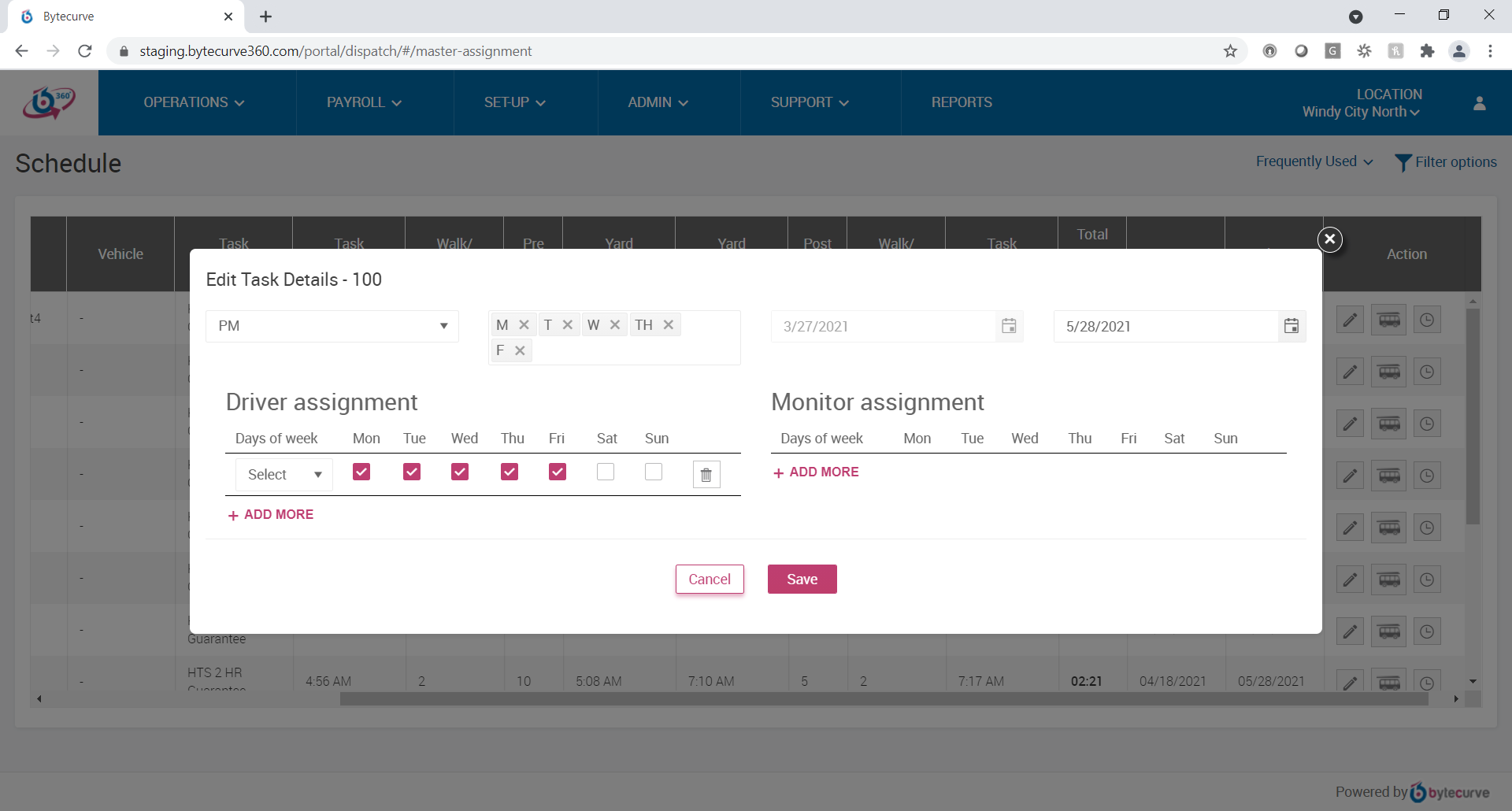The width and height of the screenshot is (1512, 811).
Task: Click the table's vertical scrollbar thumb
Action: coord(1473,416)
